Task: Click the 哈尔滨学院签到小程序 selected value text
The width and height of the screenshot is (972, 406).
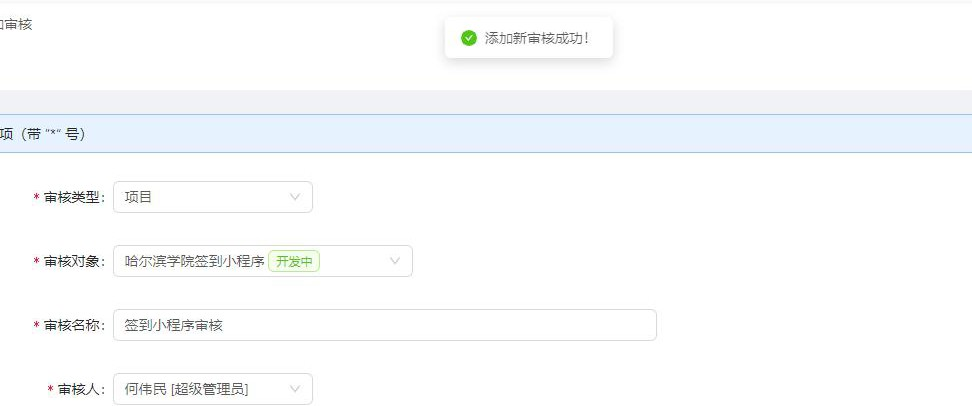Action: [x=194, y=261]
